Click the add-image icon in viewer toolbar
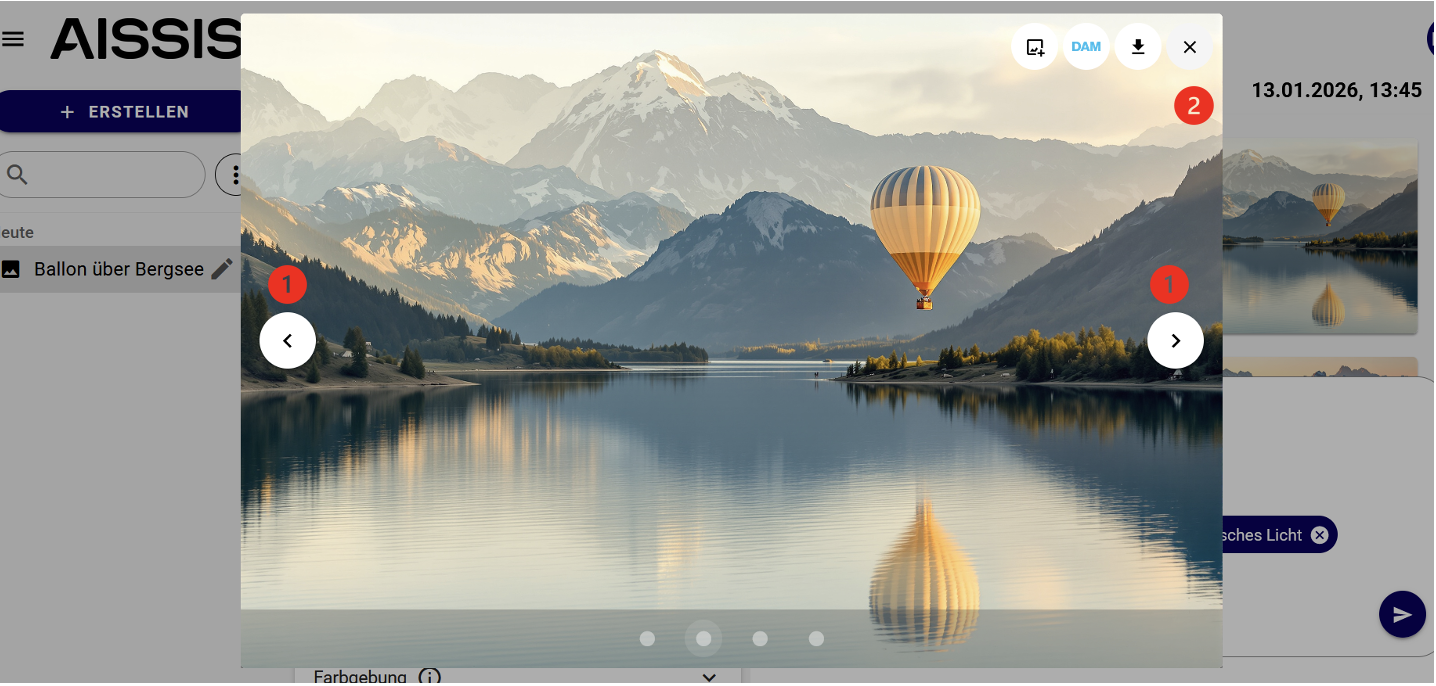Screen dimensions: 1436x686 pos(1035,47)
